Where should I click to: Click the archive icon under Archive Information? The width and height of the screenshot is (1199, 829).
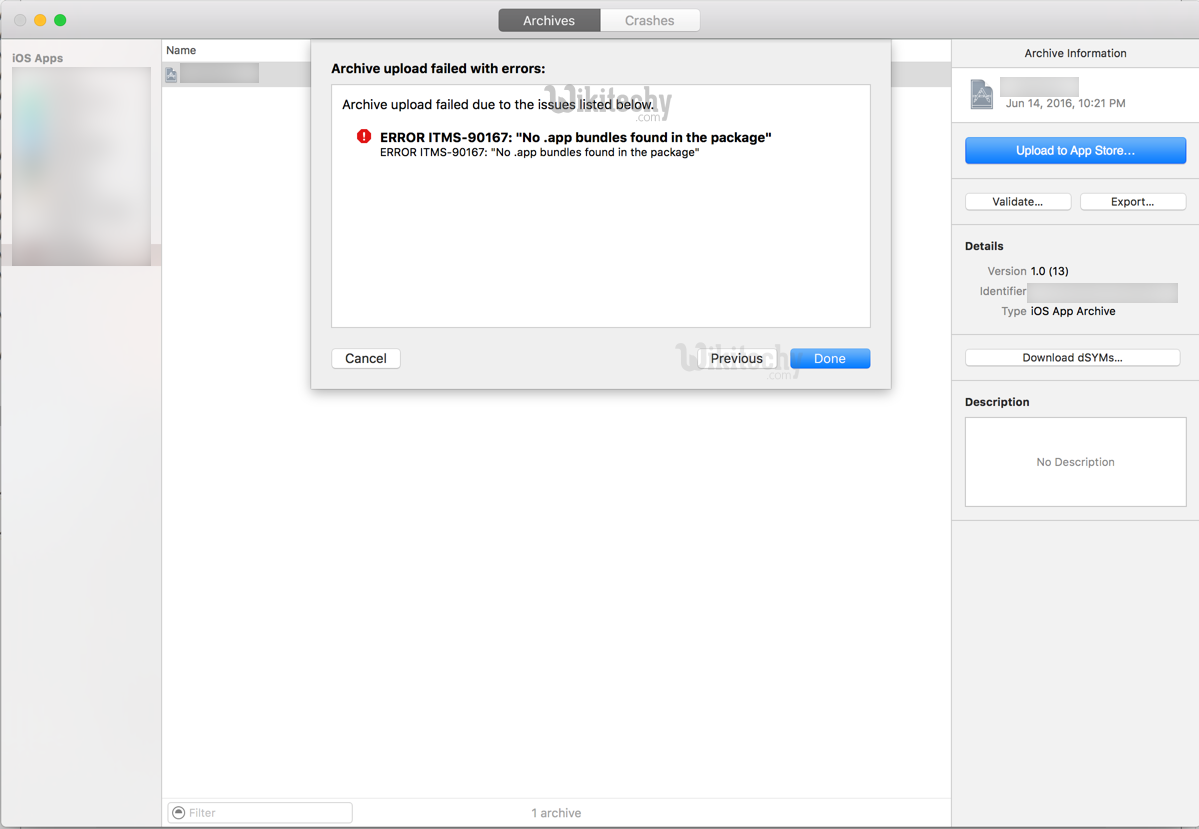click(x=982, y=94)
